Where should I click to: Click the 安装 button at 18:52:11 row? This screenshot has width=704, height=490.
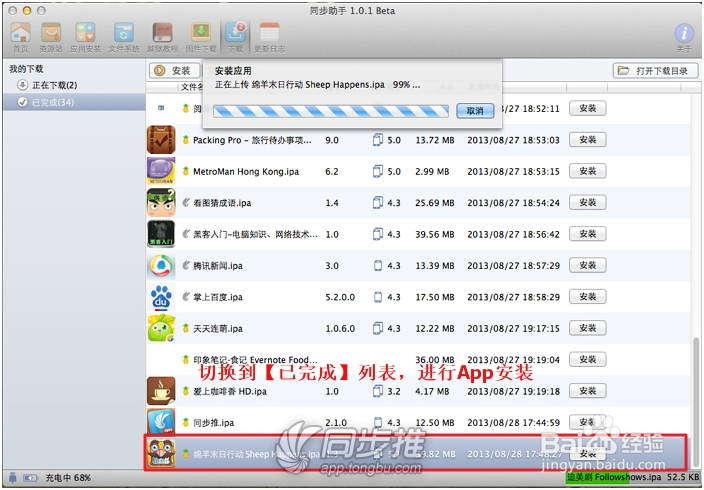click(588, 108)
